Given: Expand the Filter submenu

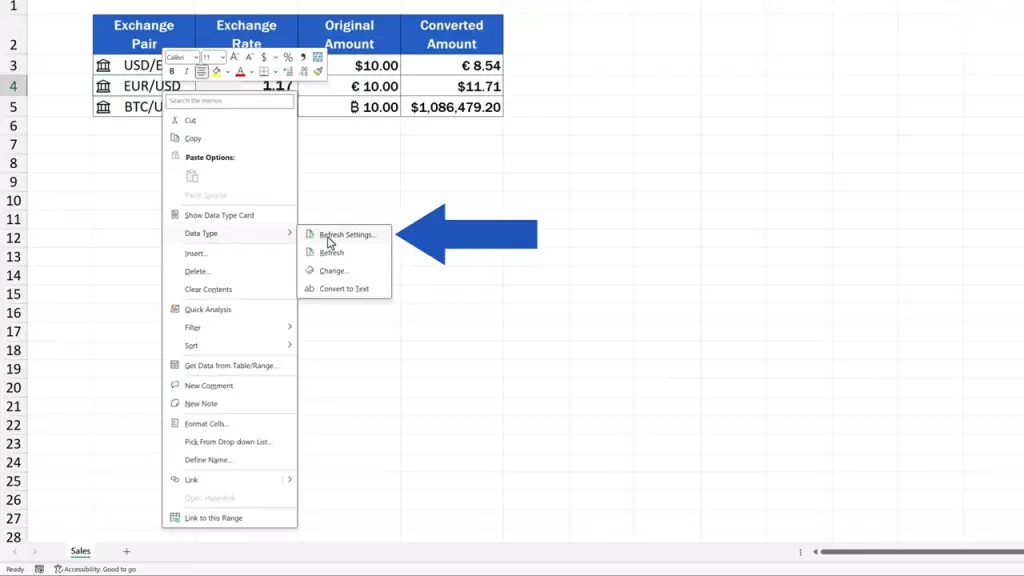Looking at the screenshot, I should [230, 327].
